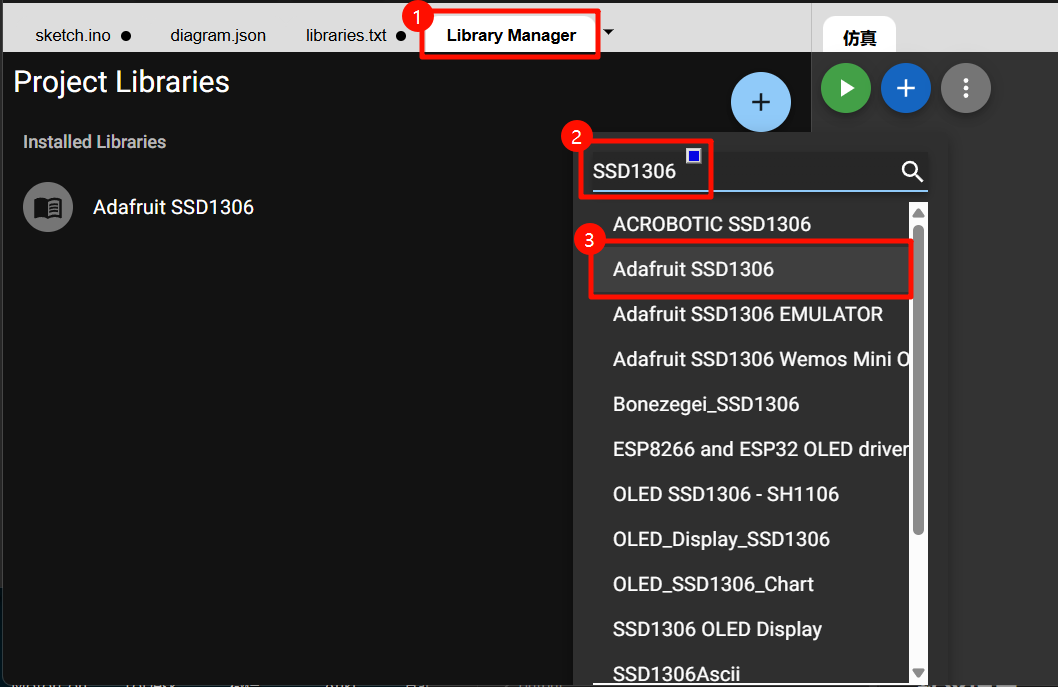Click the results scrollbar up arrow
Screen dimensions: 1058x687
[x=918, y=213]
